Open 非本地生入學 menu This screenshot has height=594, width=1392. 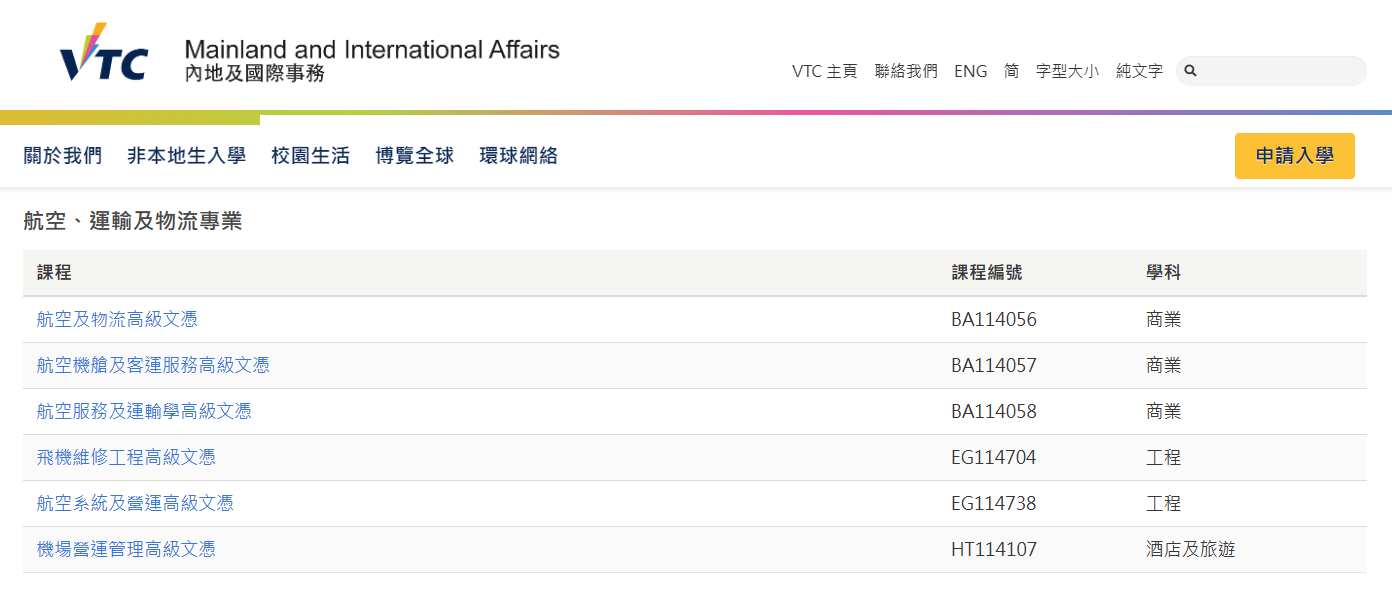click(x=186, y=156)
